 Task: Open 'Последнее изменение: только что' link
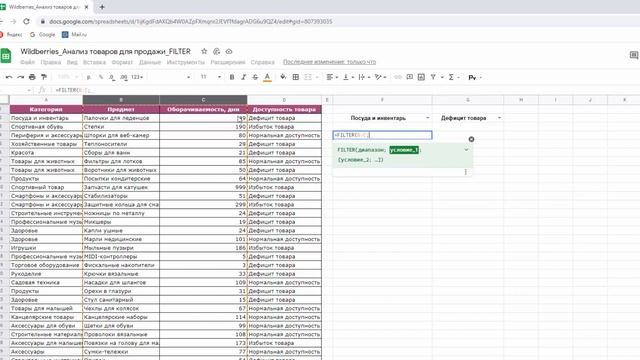pos(329,62)
